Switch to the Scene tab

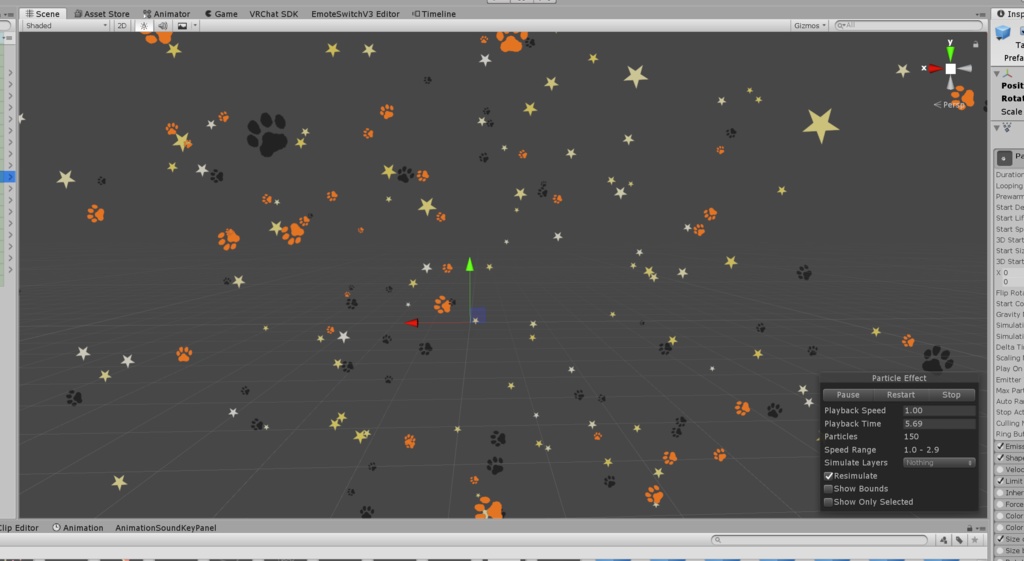[x=42, y=14]
